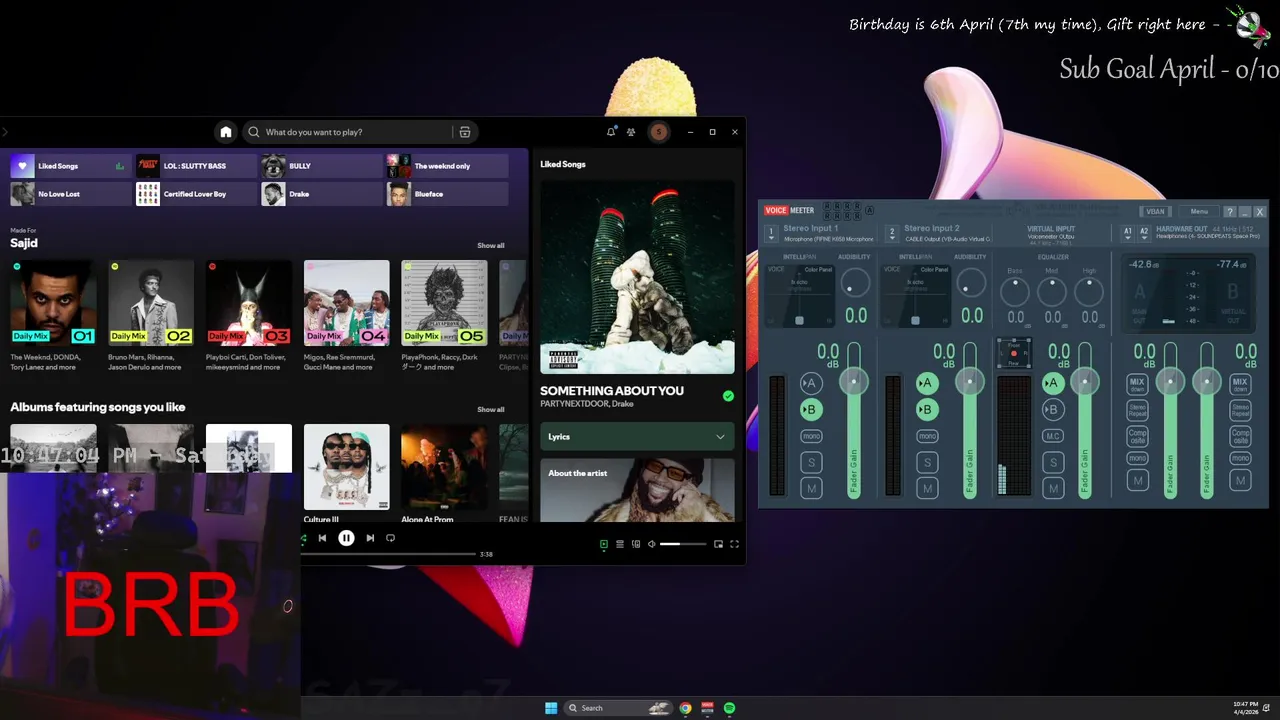Image resolution: width=1280 pixels, height=720 pixels.
Task: Click the Bass equalizer knob
Action: [1015, 291]
